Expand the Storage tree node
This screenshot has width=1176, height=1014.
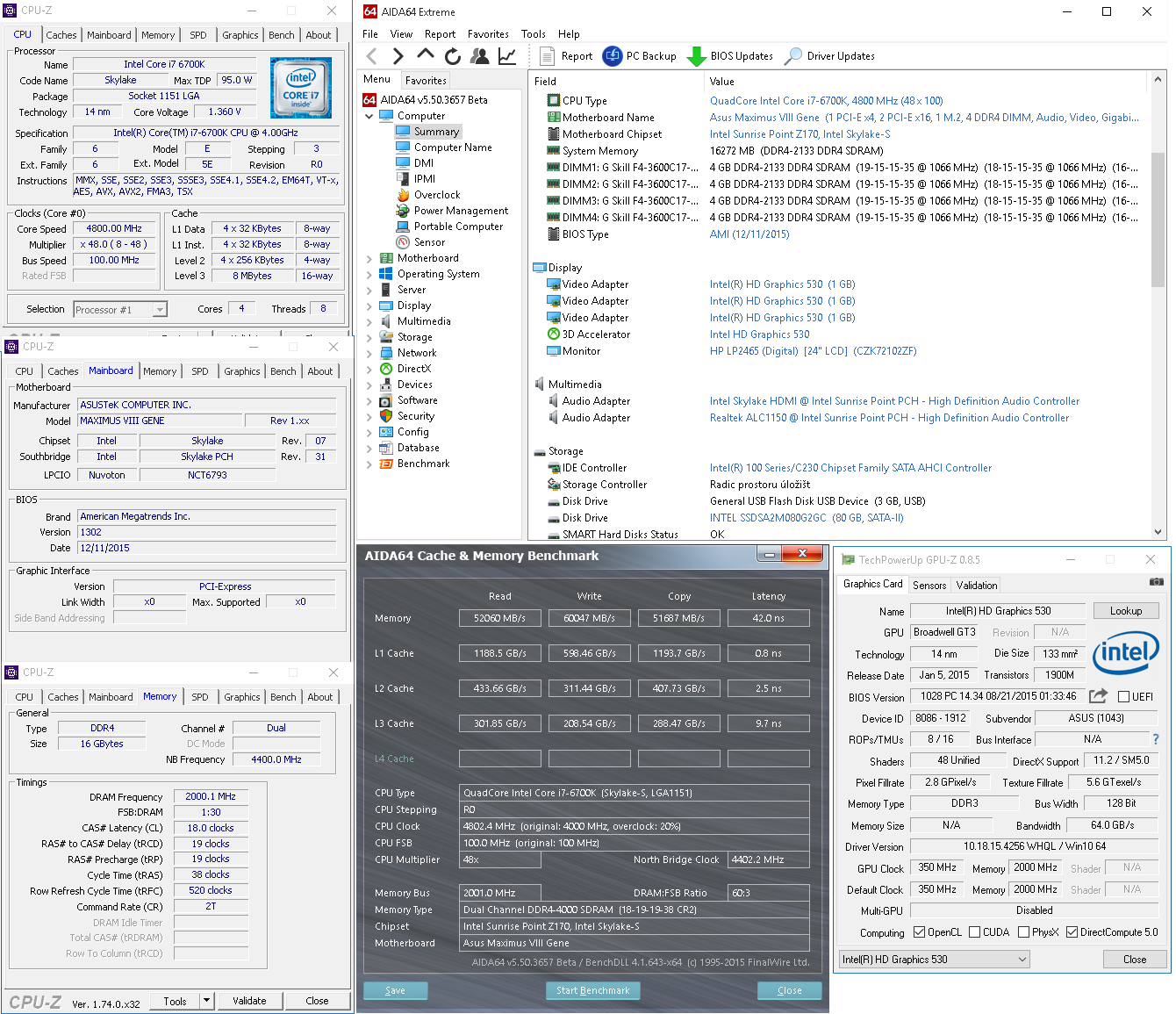pyautogui.click(x=369, y=337)
